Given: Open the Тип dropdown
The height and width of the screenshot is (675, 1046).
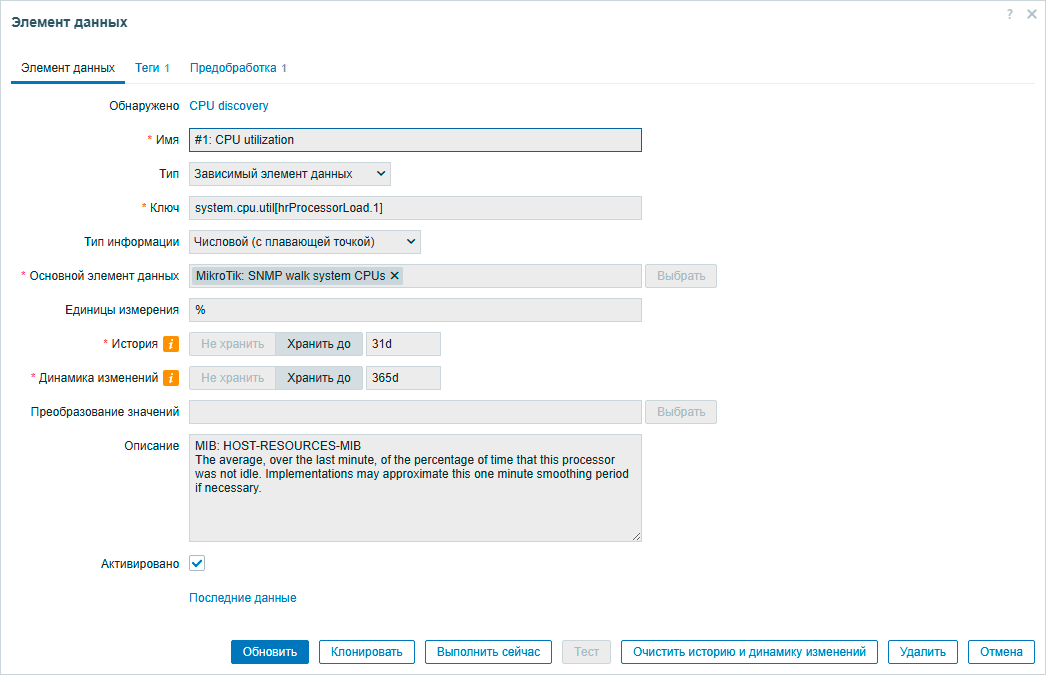Looking at the screenshot, I should [x=289, y=174].
